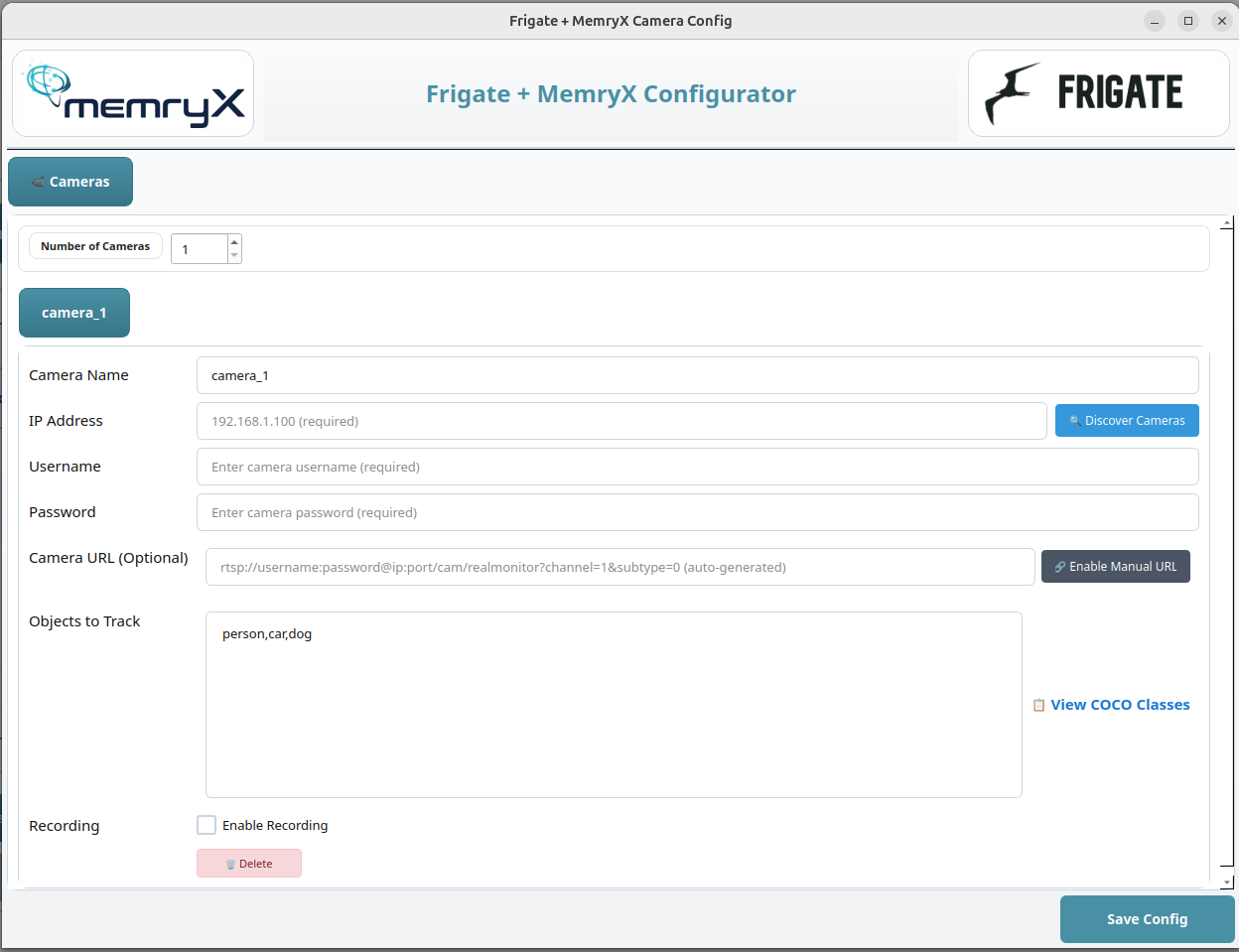Enable the Enable Recording checkbox
Image resolution: width=1239 pixels, height=952 pixels.
coord(206,824)
